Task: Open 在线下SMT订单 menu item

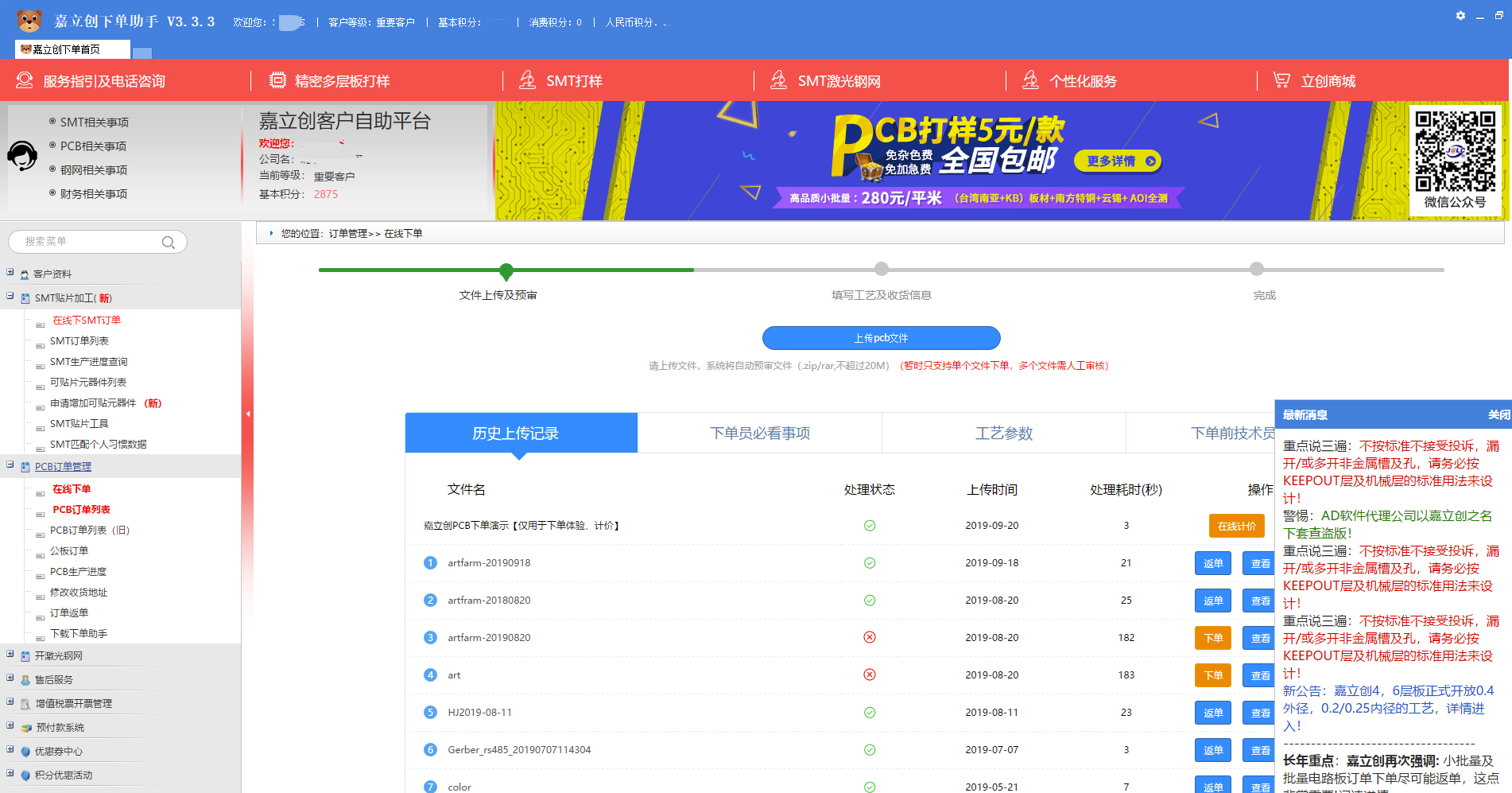Action: pos(87,321)
